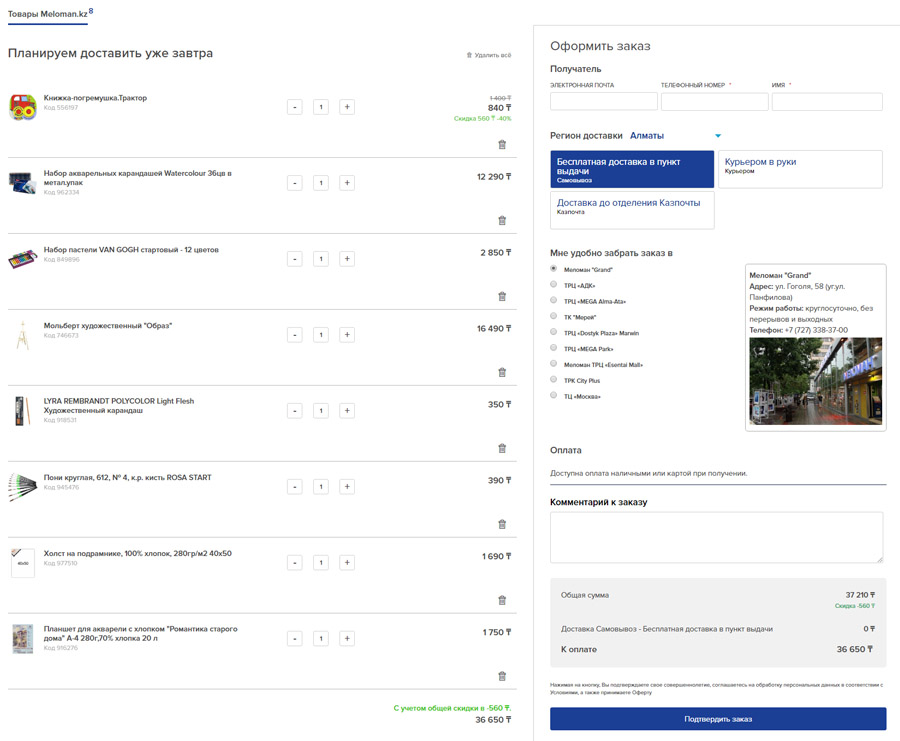Click Удалить всё to clear the cart
Image resolution: width=900 pixels, height=741 pixels.
click(x=488, y=55)
